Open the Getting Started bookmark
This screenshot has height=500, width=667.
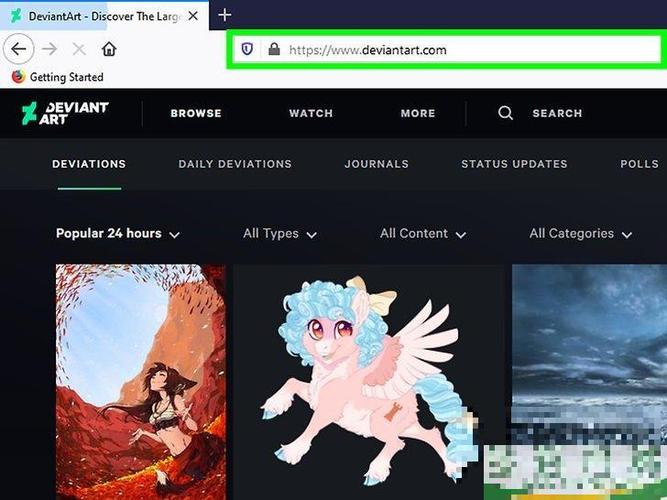coord(57,77)
